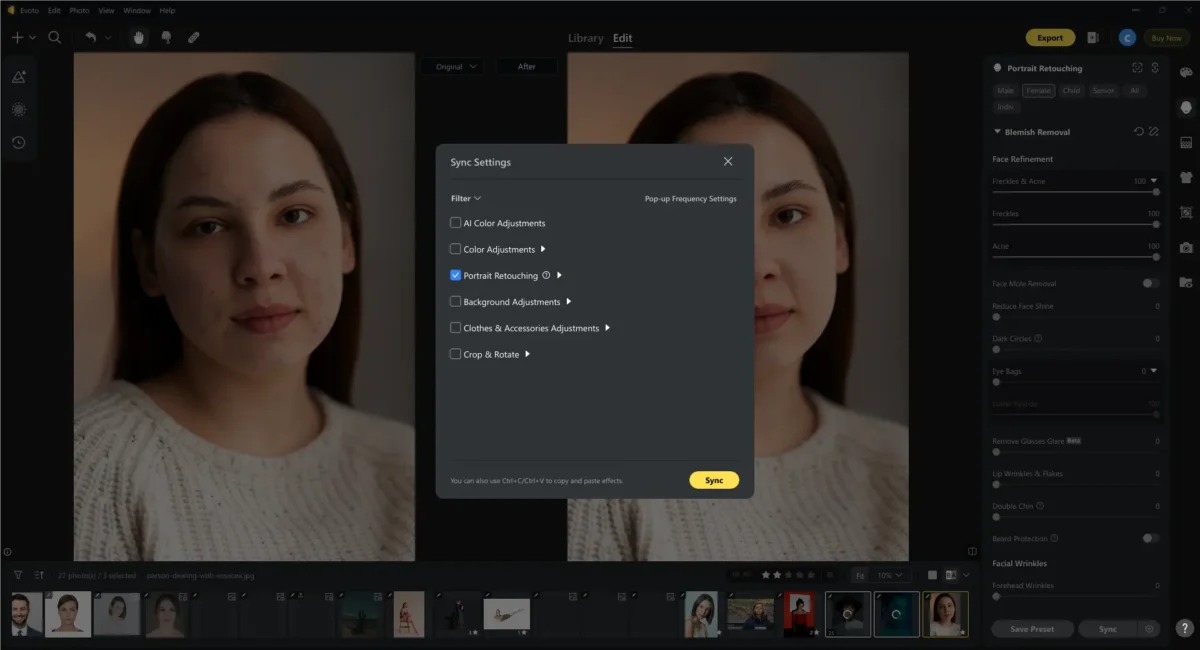Click the Sync button in right panel

tap(1108, 629)
